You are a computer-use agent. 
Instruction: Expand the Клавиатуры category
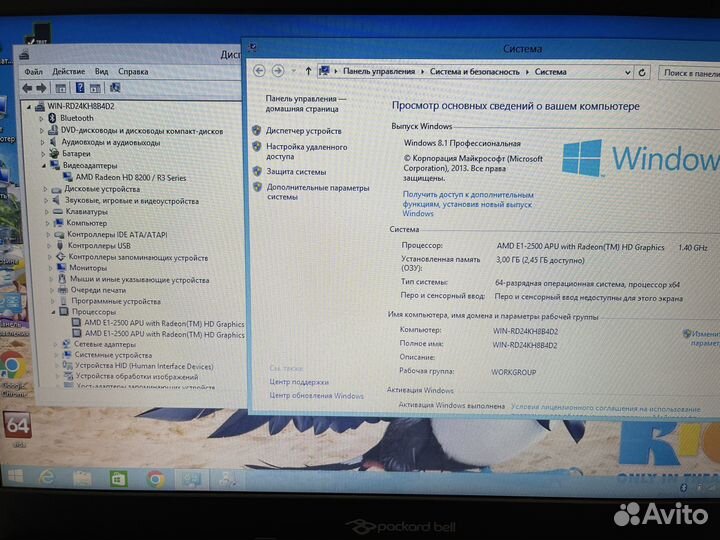coord(46,212)
